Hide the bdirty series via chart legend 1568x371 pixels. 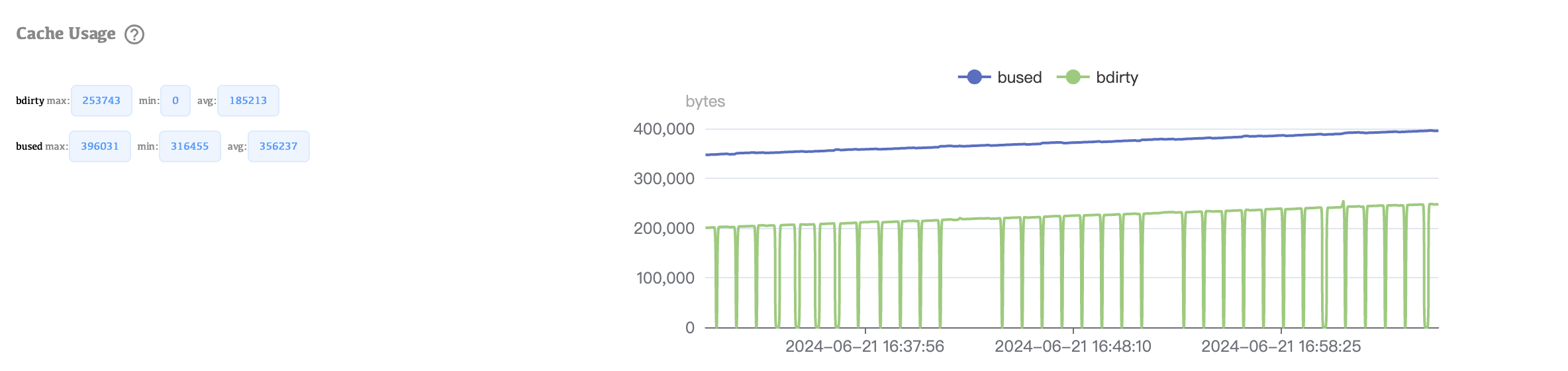coord(1098,78)
